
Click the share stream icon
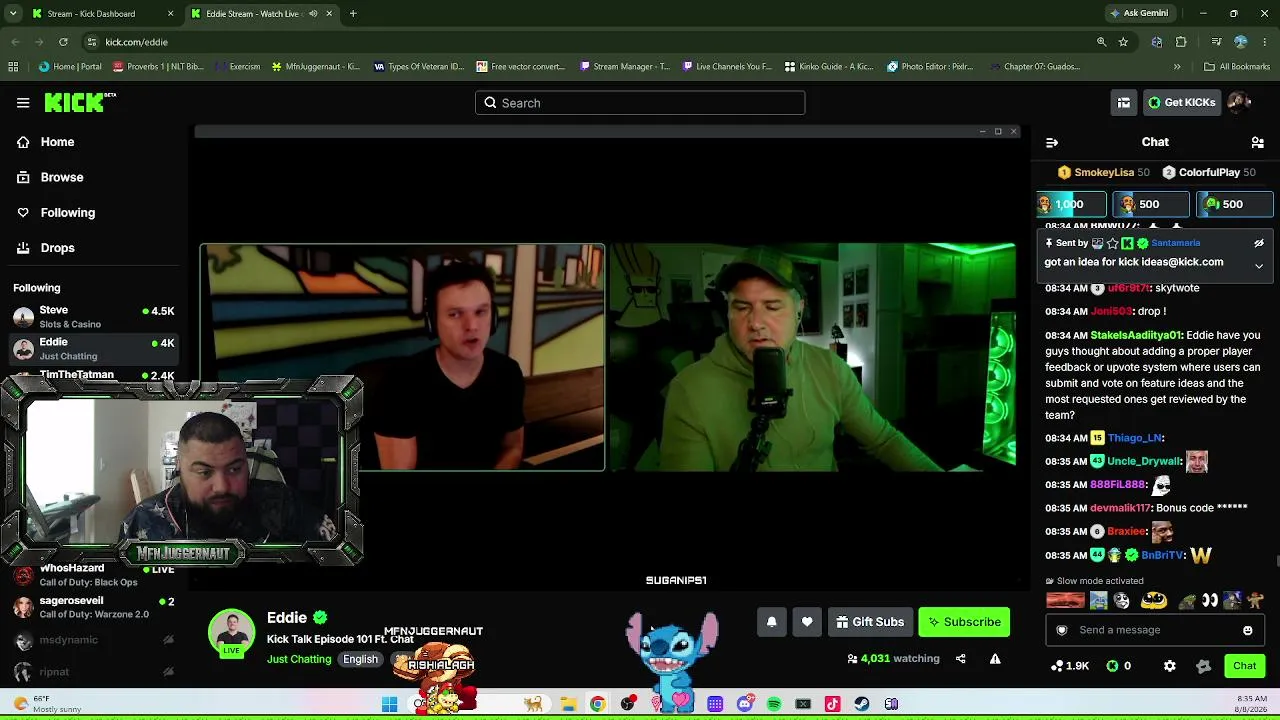pyautogui.click(x=961, y=659)
